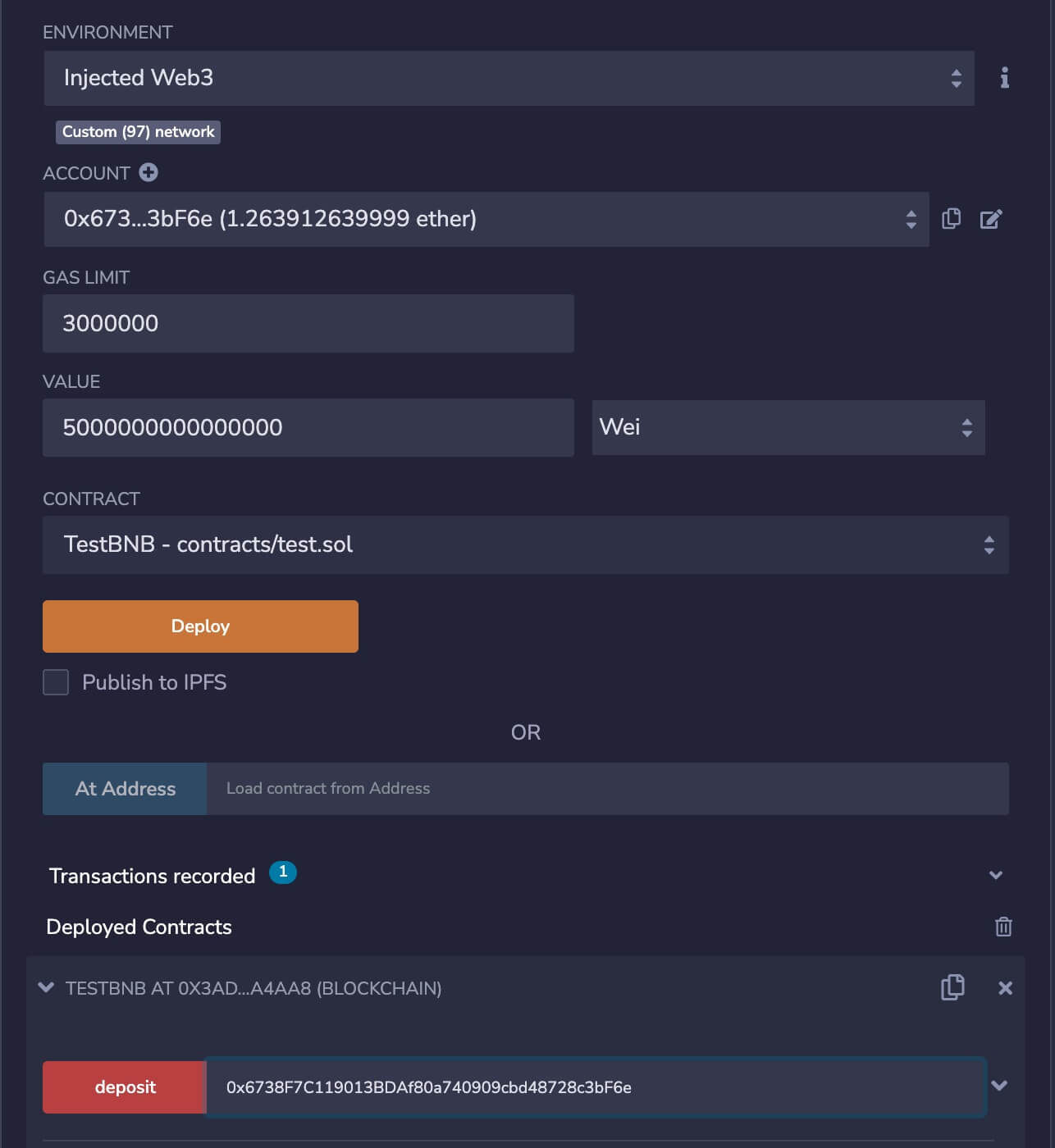Click the Load contract from Address field

[x=608, y=789]
